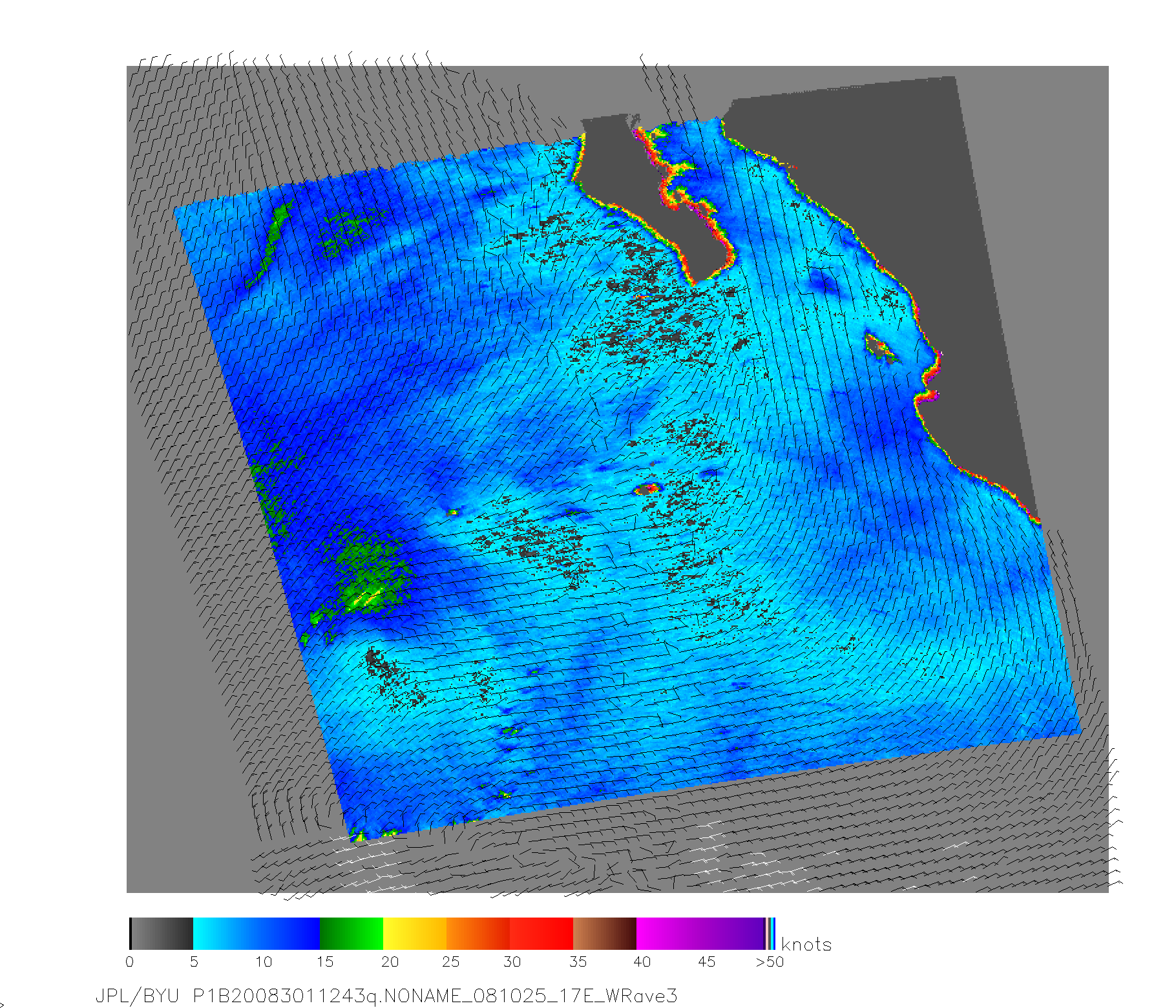Click the 'JPL/BYU' text in caption
The width and height of the screenshot is (1176, 1008).
[x=137, y=996]
